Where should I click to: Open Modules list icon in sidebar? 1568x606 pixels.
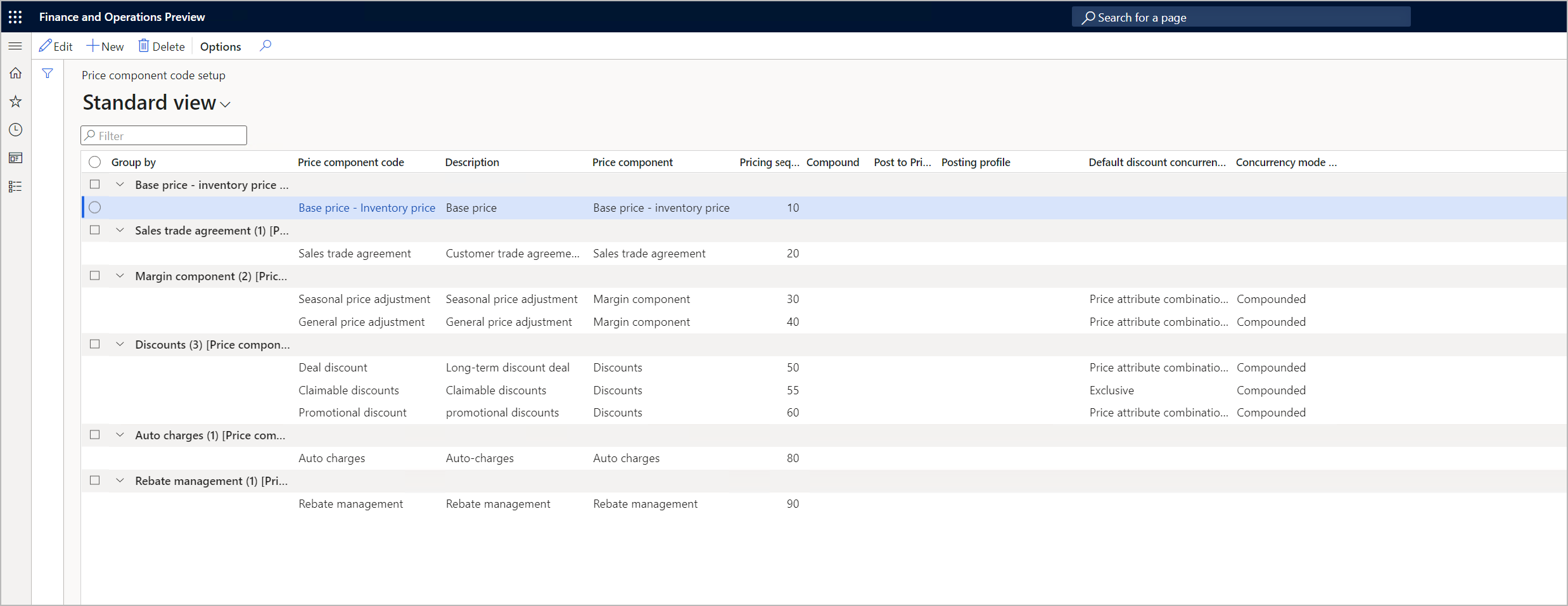(x=15, y=186)
